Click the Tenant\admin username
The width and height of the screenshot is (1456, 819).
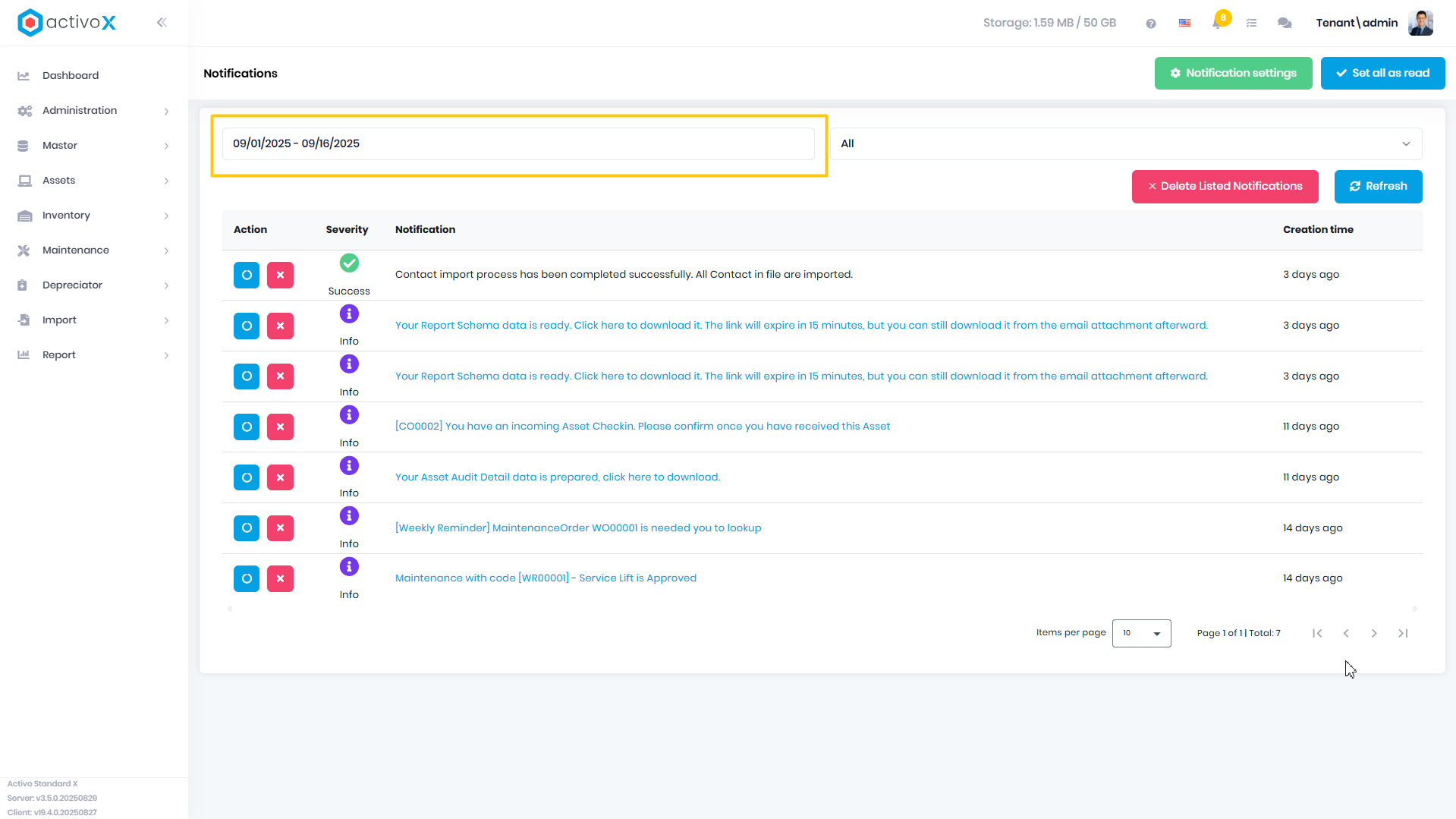coord(1357,23)
